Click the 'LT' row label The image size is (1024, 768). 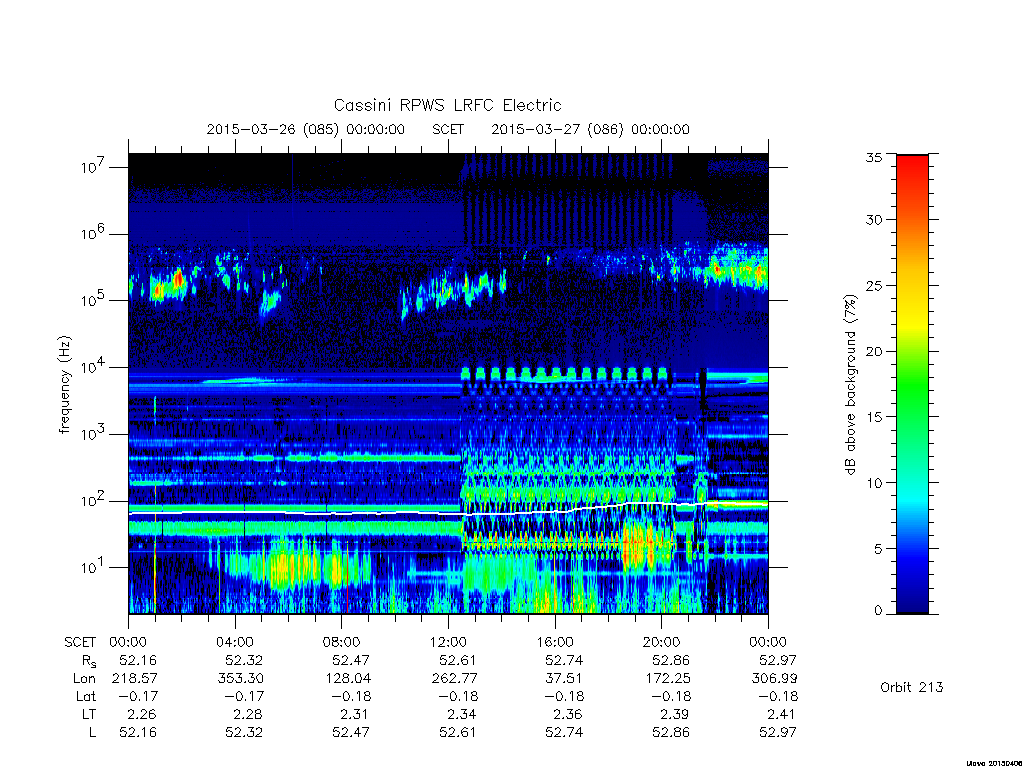(x=88, y=714)
